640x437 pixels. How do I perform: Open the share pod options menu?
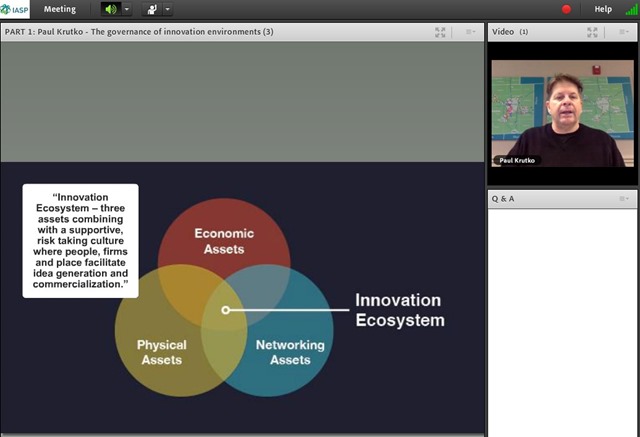(x=471, y=32)
